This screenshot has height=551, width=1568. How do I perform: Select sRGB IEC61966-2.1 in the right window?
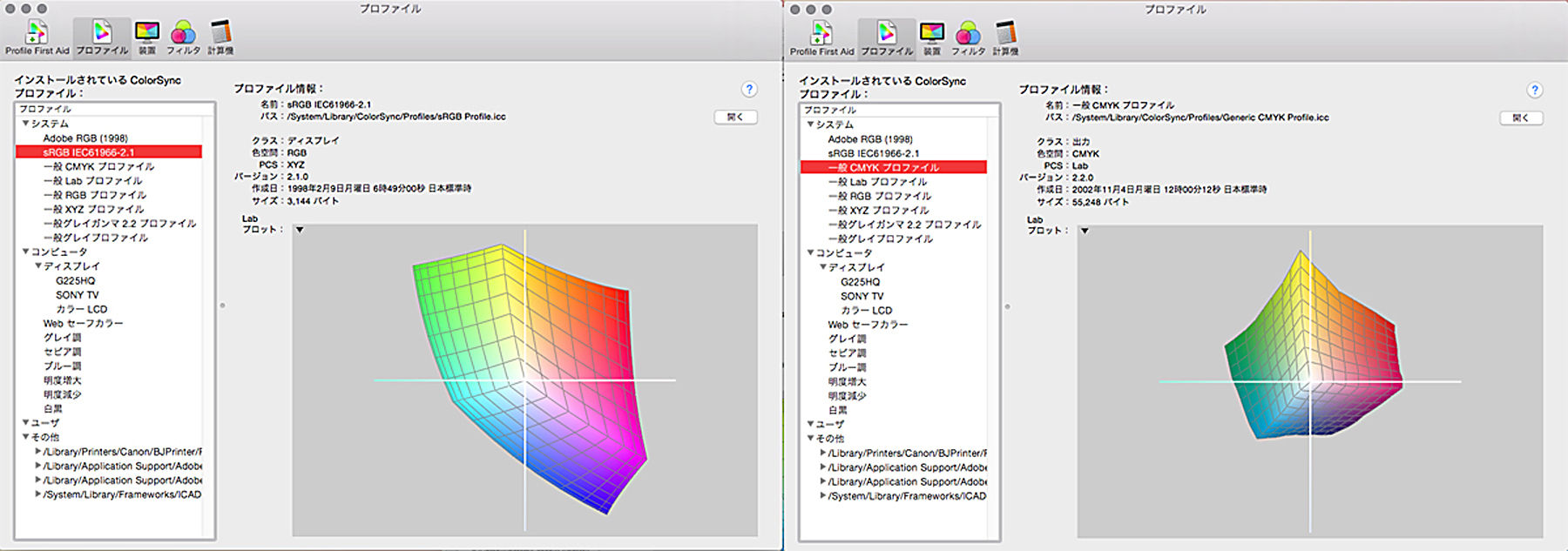pyautogui.click(x=874, y=153)
